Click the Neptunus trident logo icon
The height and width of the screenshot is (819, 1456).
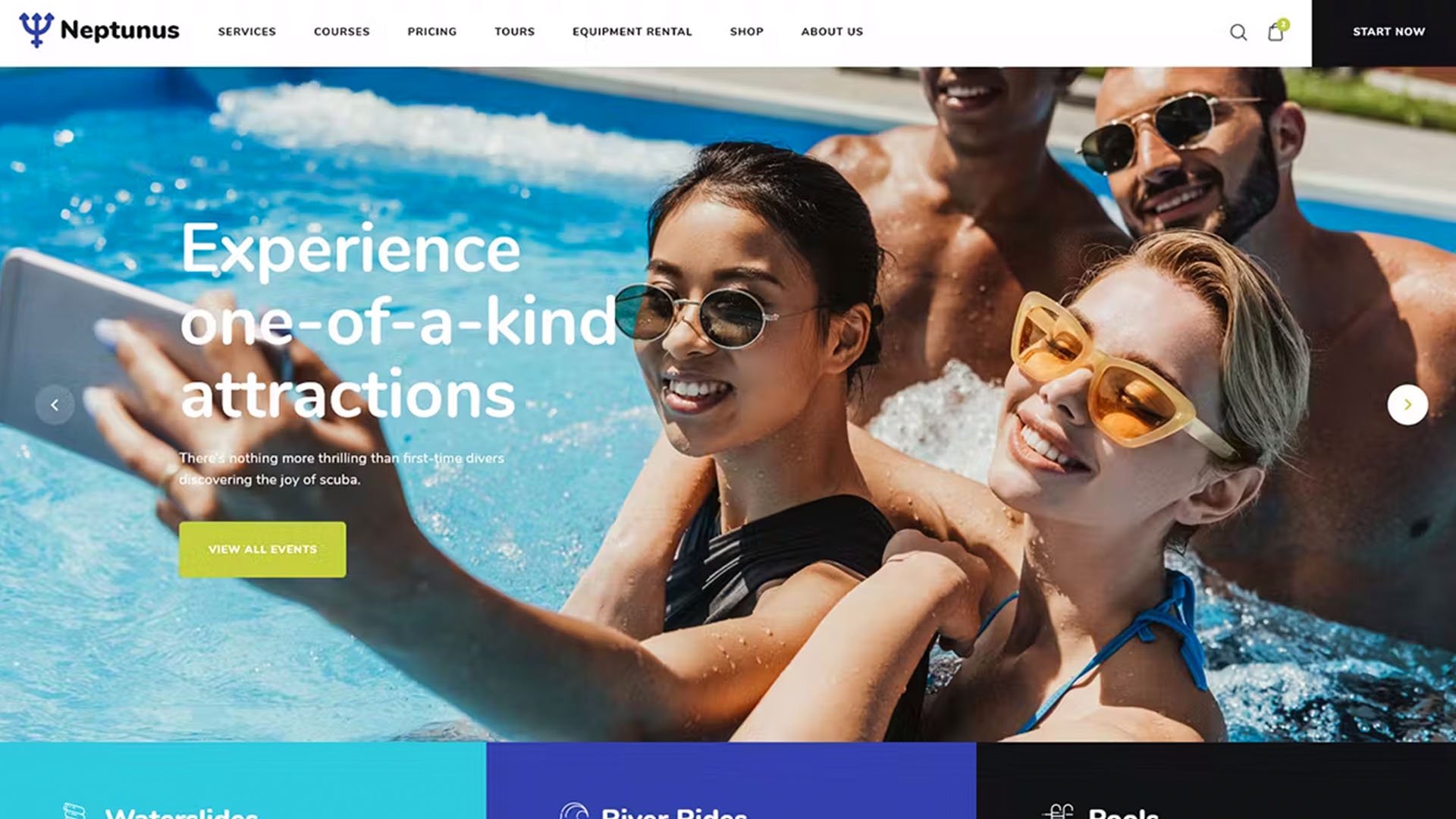click(x=36, y=30)
